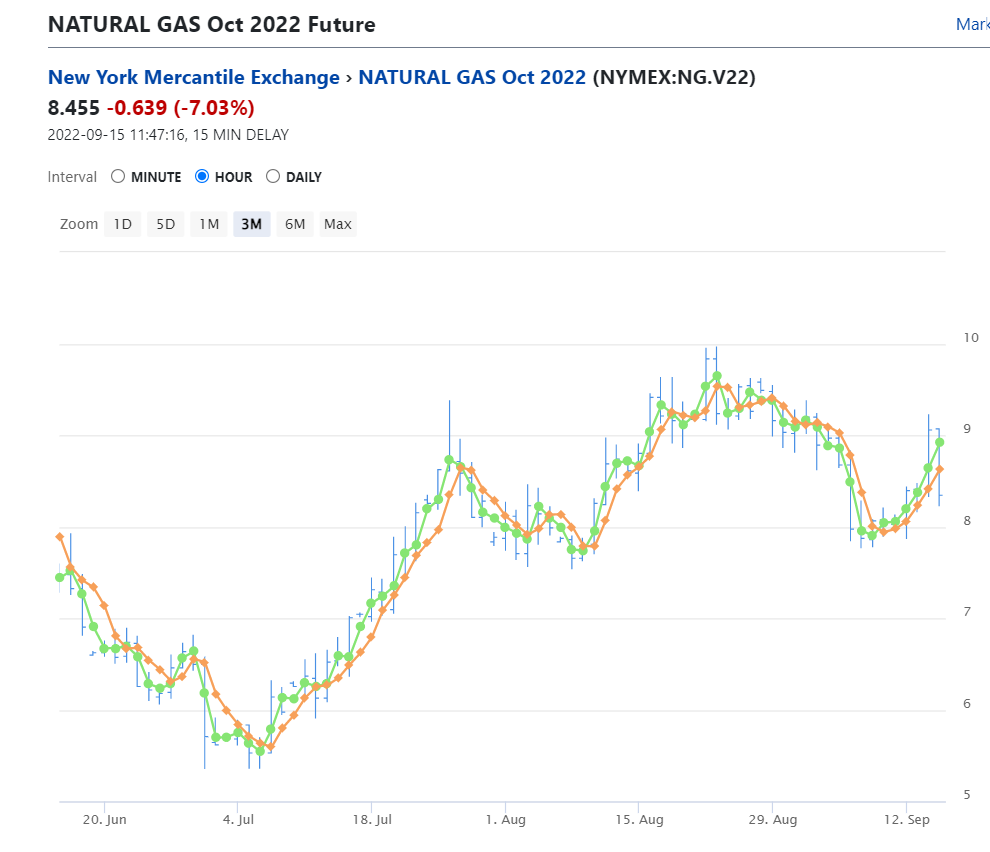Click the 12. Sep x-axis date label
Viewport: 990px width, 852px height.
coord(906,820)
